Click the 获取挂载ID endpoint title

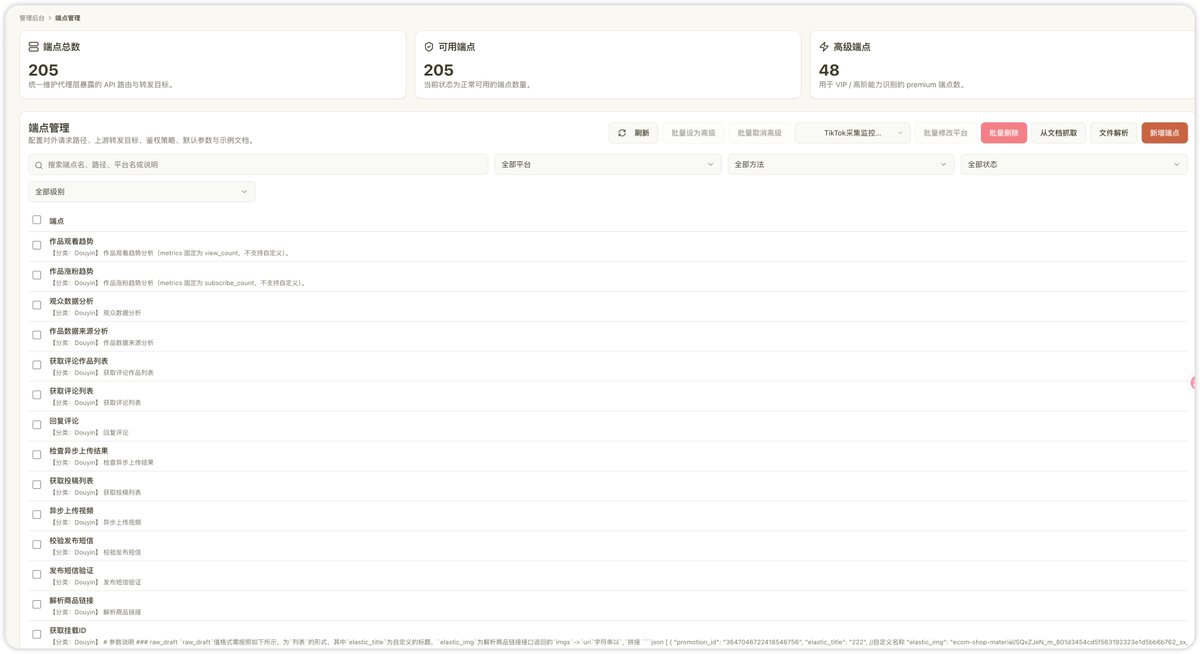69,630
